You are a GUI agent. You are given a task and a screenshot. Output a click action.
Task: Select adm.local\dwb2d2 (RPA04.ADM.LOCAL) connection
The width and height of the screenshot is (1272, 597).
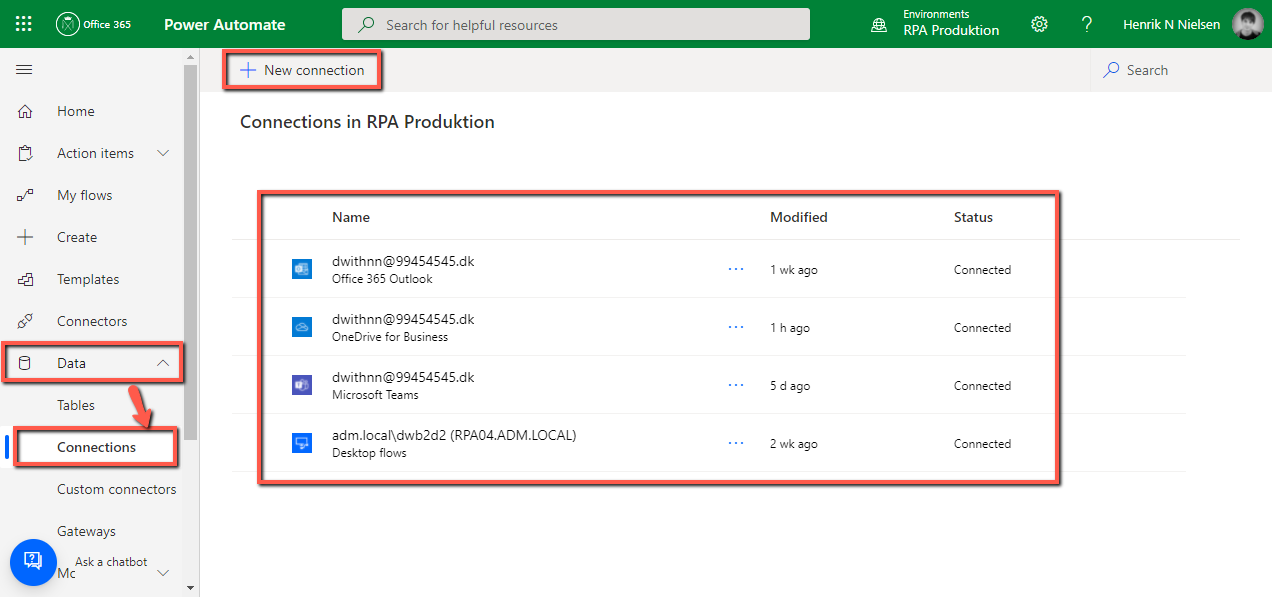tap(454, 436)
